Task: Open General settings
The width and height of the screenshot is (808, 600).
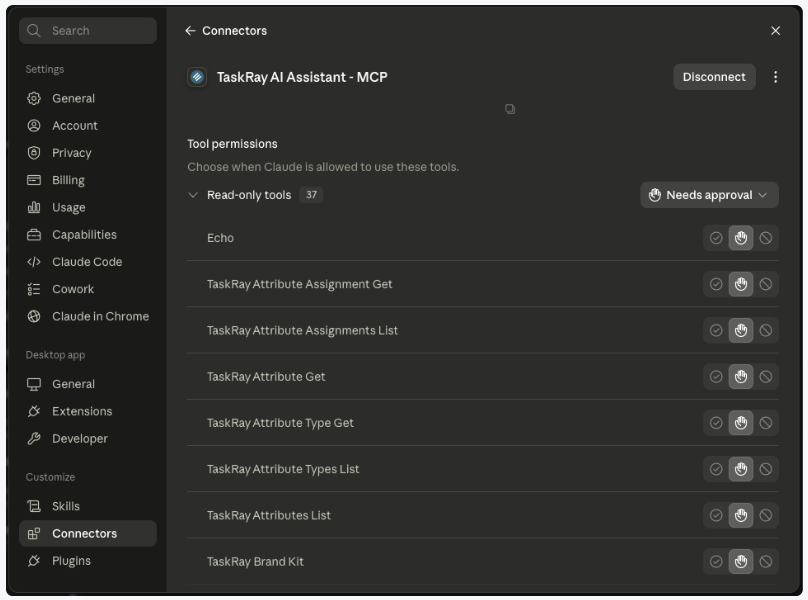Action: 88,98
